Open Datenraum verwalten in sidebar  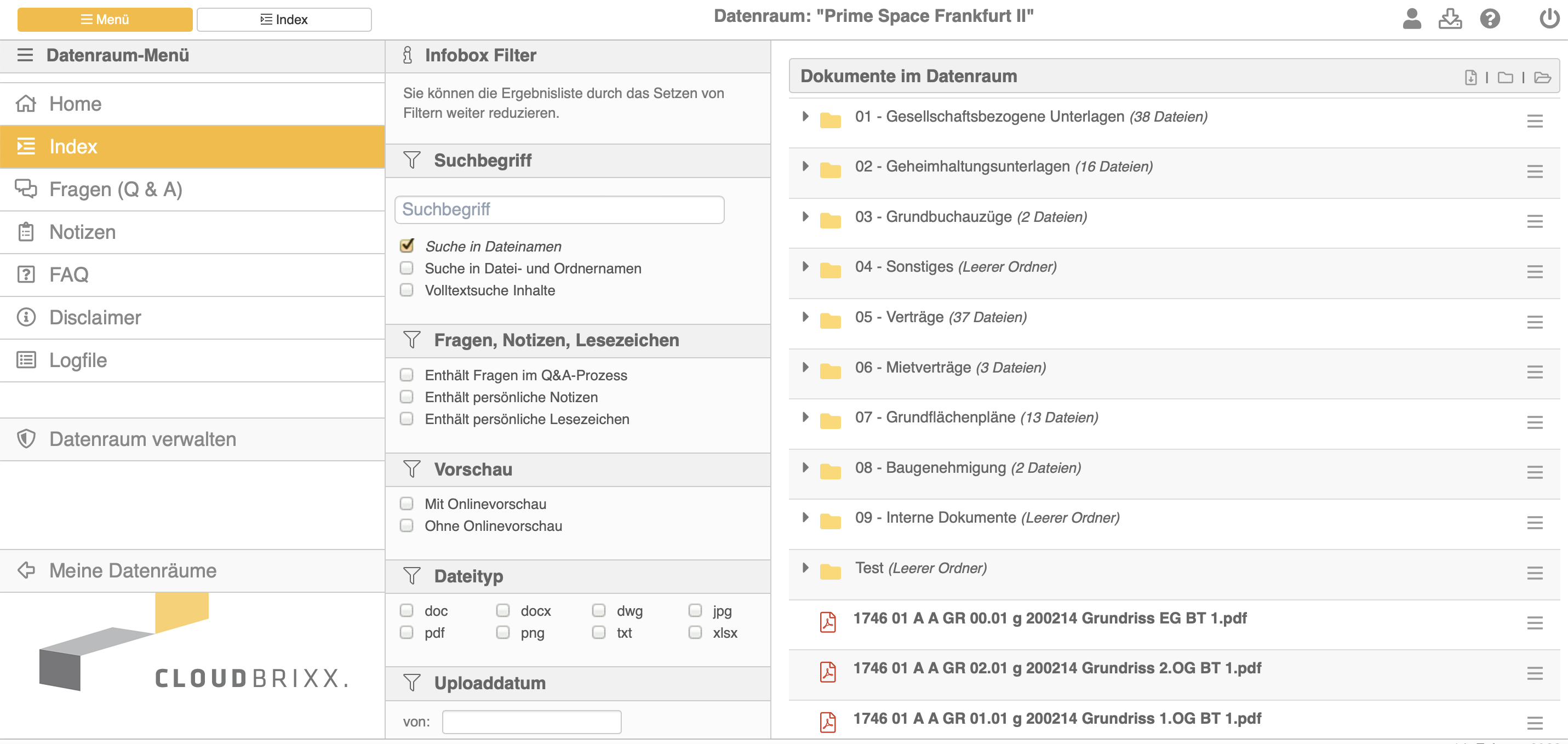142,439
